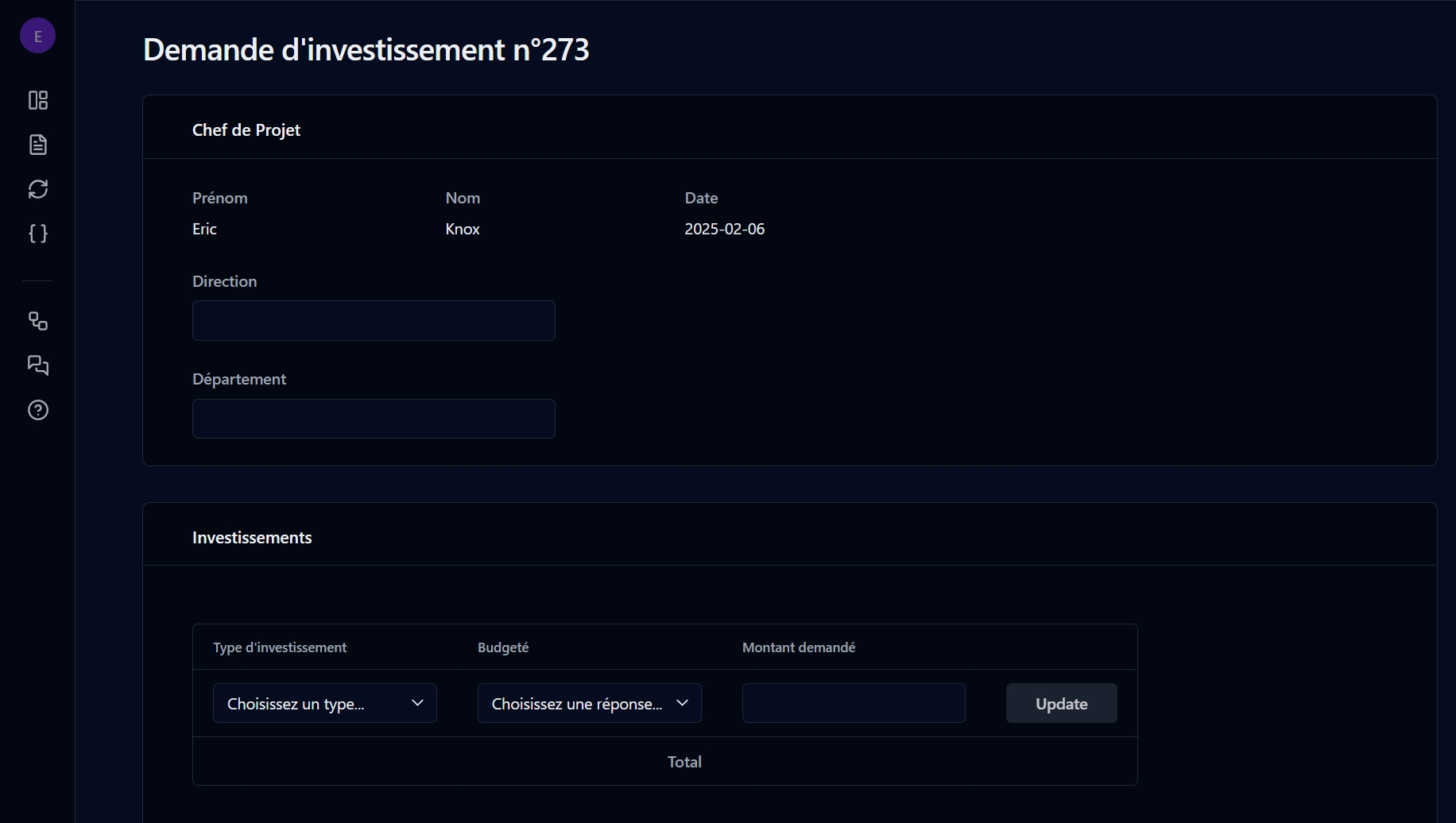The width and height of the screenshot is (1456, 823).
Task: Open the documents page icon in sidebar
Action: [x=37, y=145]
